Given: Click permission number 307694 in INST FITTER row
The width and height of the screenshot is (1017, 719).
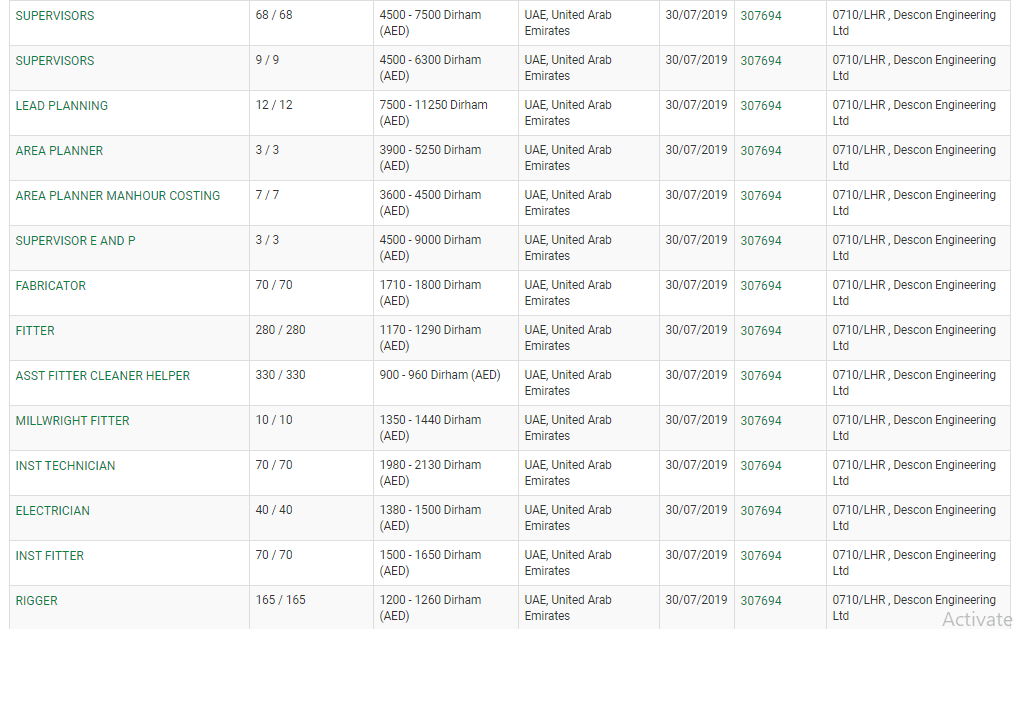Looking at the screenshot, I should (761, 556).
